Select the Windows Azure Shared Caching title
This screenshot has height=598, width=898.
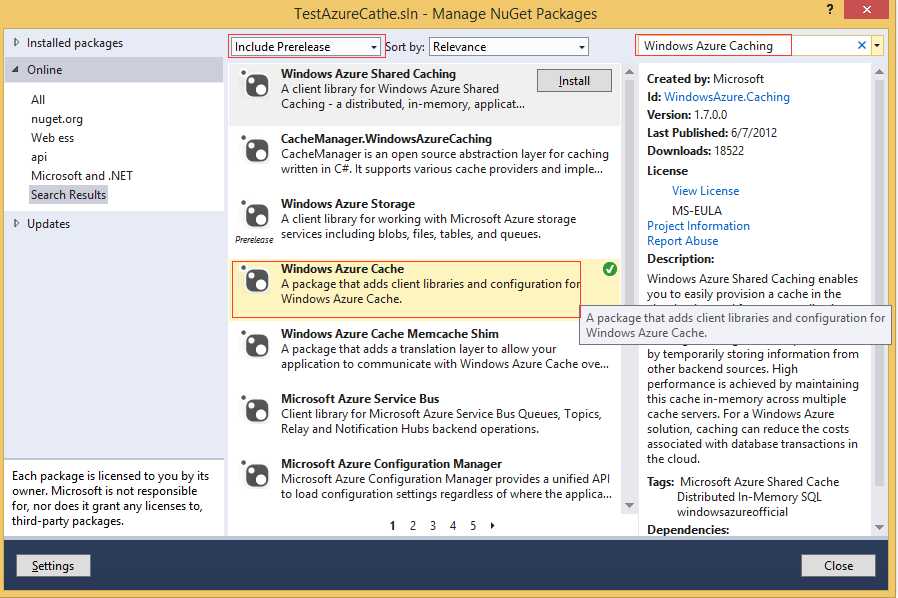(x=368, y=74)
